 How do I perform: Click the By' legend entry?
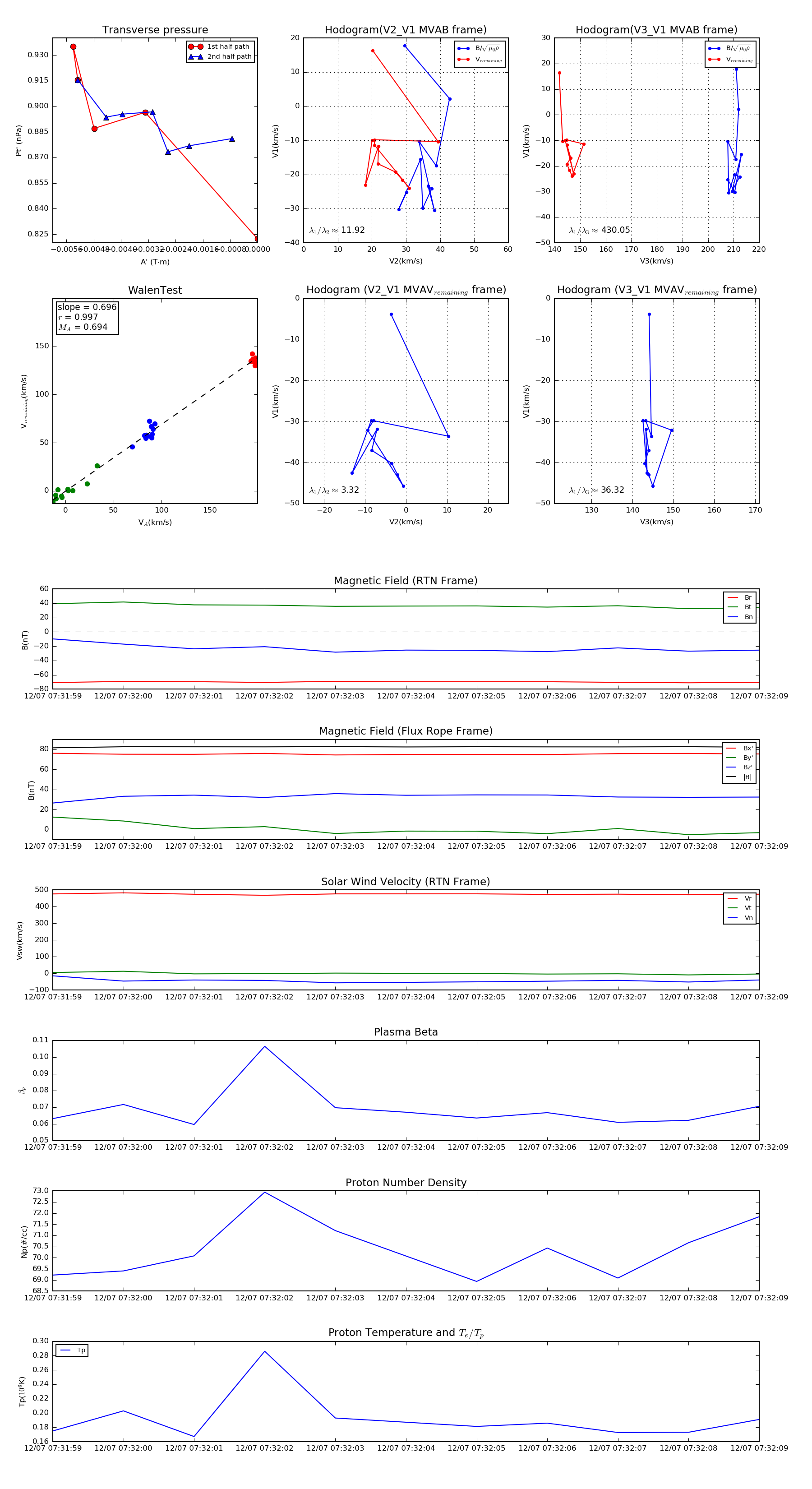(x=739, y=758)
